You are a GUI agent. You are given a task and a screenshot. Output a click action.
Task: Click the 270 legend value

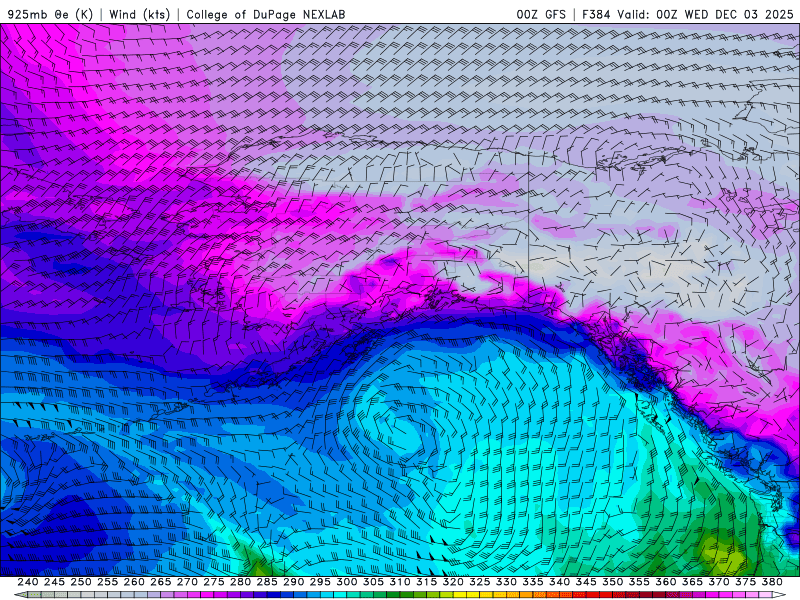coord(187,582)
